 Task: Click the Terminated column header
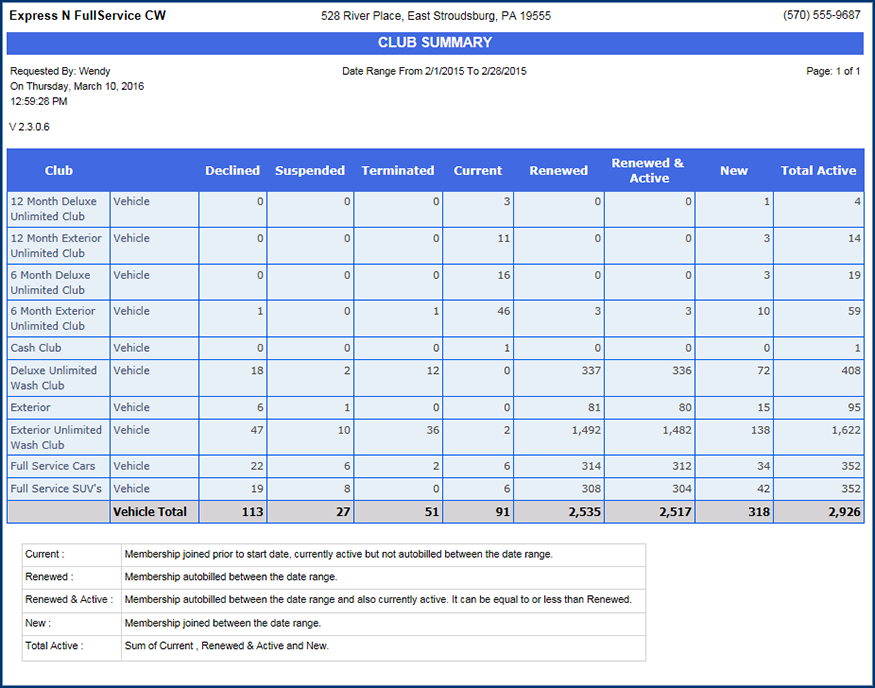click(398, 171)
